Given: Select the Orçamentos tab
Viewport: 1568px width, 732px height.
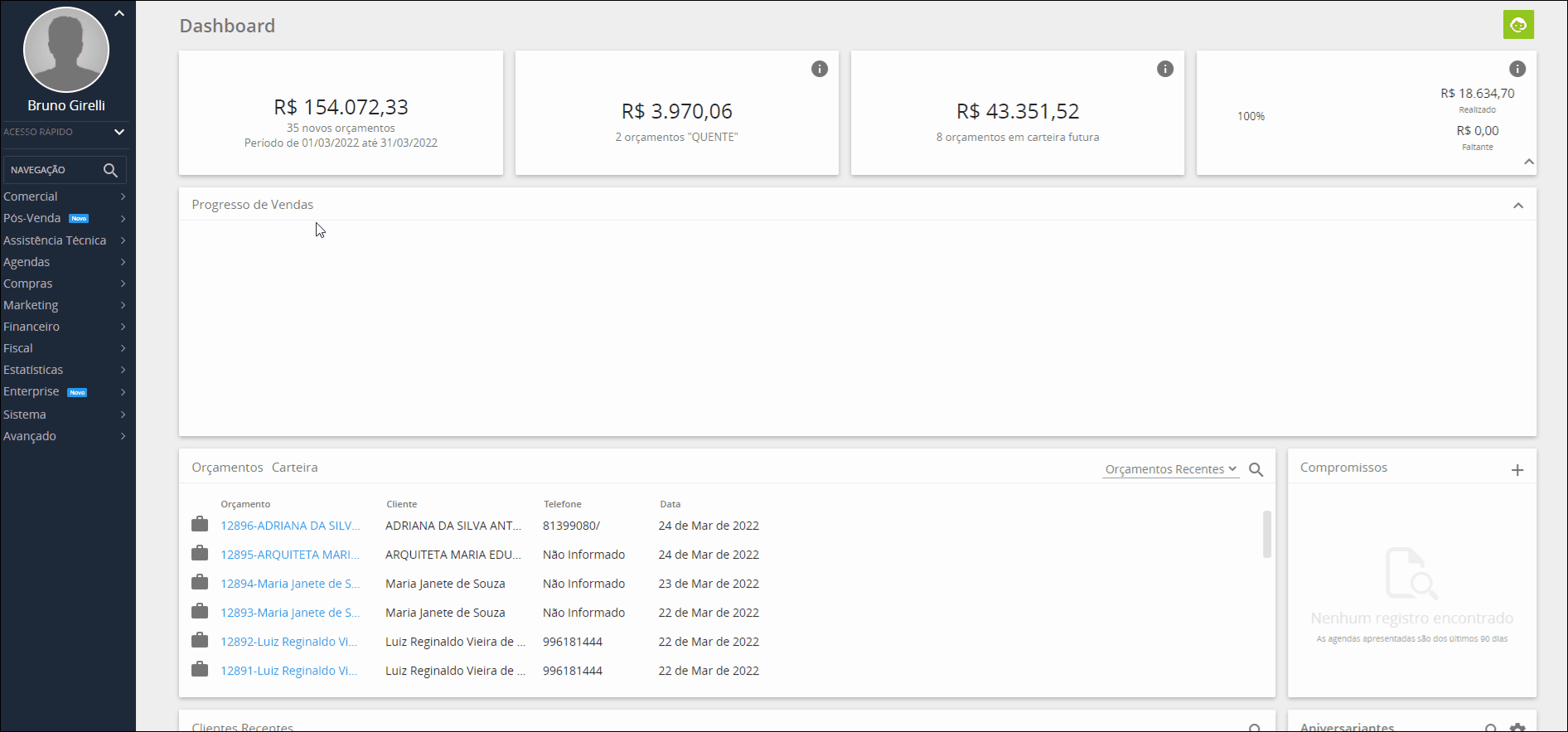Looking at the screenshot, I should (227, 468).
